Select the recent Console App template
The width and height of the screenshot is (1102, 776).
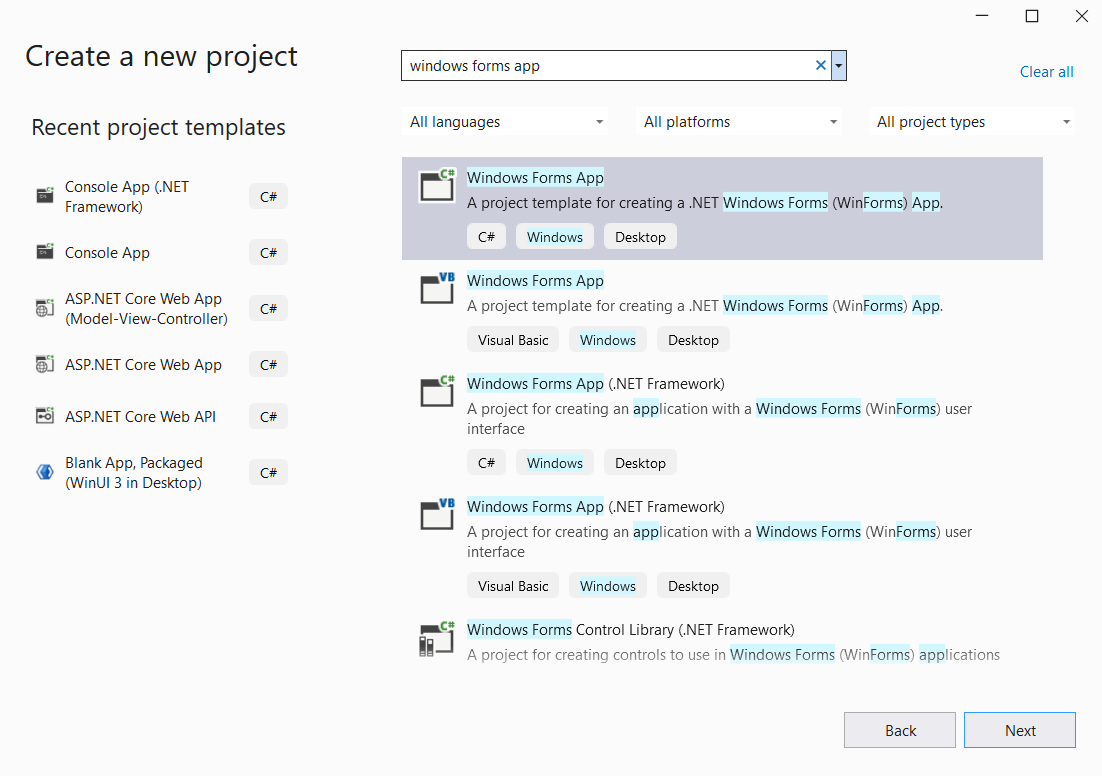(108, 253)
